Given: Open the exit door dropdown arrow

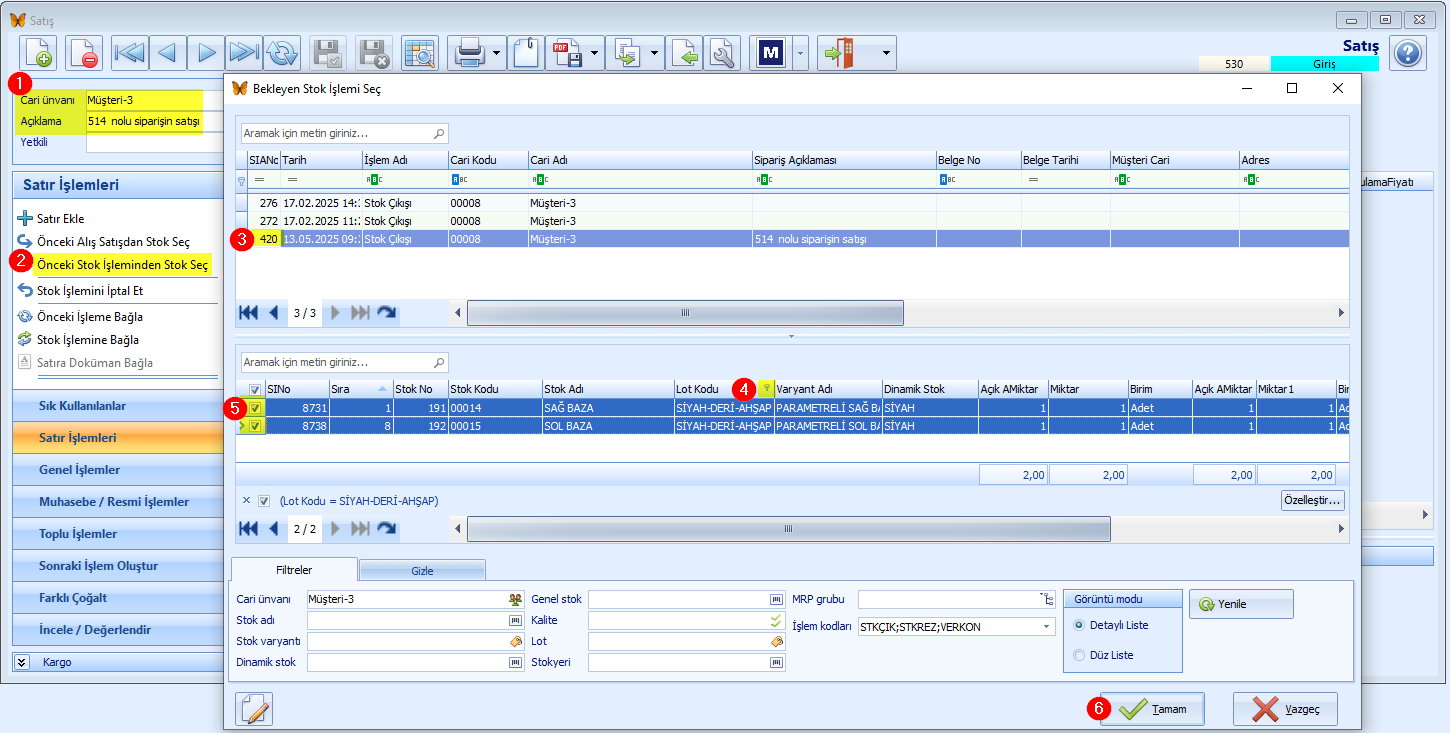Looking at the screenshot, I should [x=886, y=52].
